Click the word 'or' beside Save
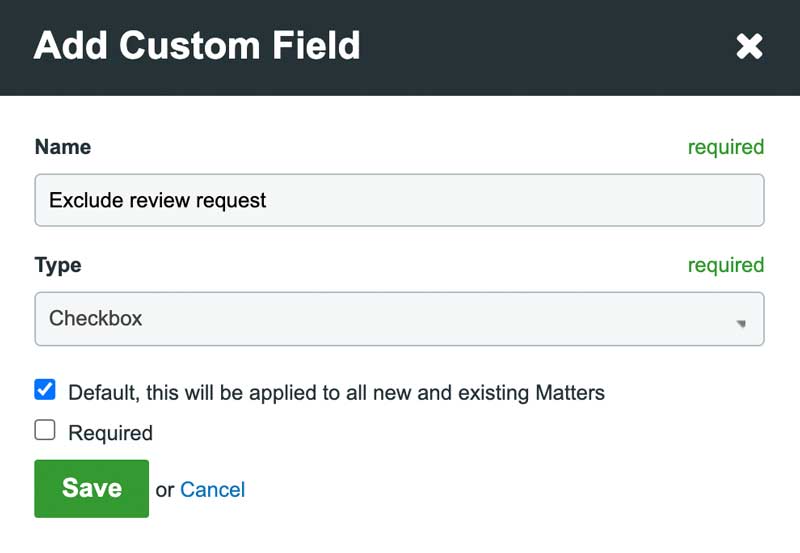 (165, 490)
